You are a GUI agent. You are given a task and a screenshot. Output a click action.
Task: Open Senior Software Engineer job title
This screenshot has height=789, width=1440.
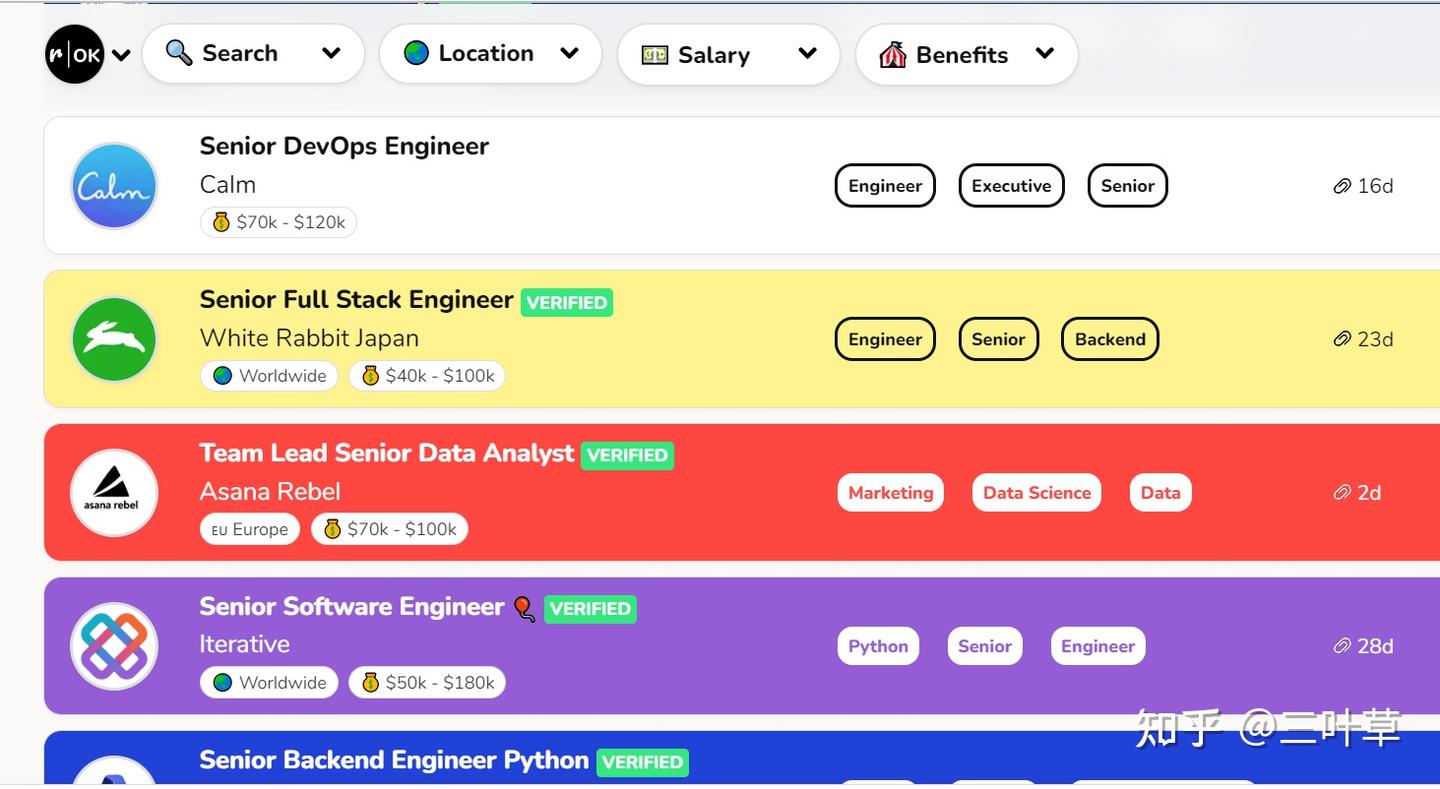[x=352, y=607]
